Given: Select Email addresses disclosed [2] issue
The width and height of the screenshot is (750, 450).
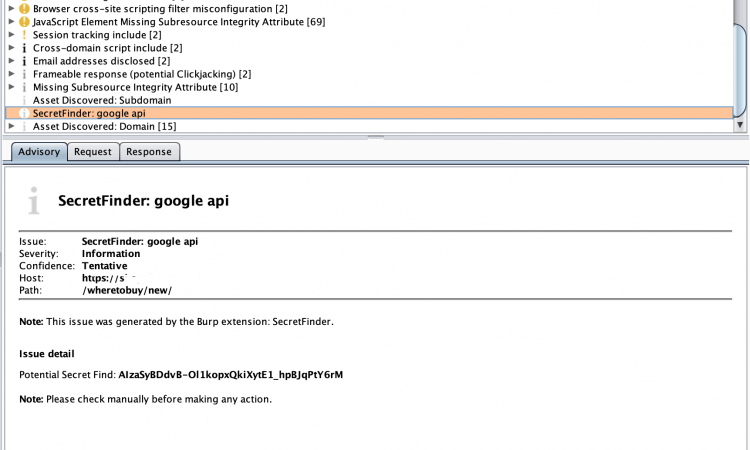Looking at the screenshot, I should coord(101,61).
